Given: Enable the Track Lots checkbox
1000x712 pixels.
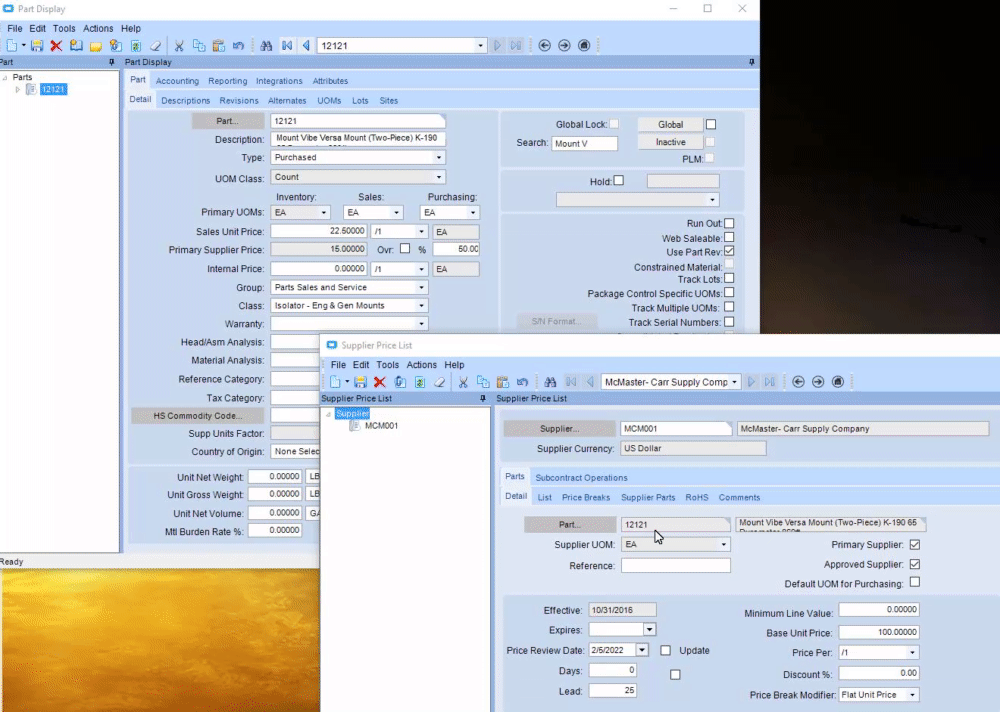Looking at the screenshot, I should click(729, 279).
